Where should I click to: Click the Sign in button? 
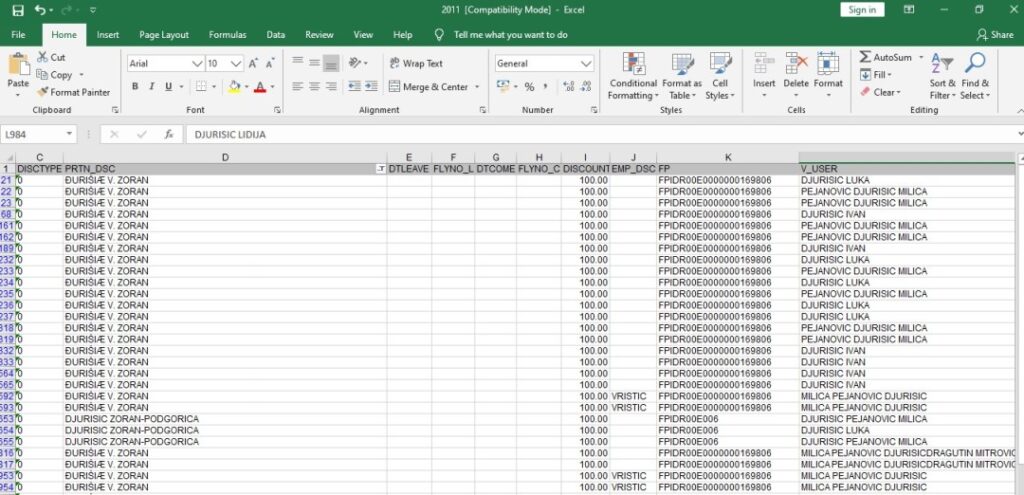pyautogui.click(x=862, y=10)
